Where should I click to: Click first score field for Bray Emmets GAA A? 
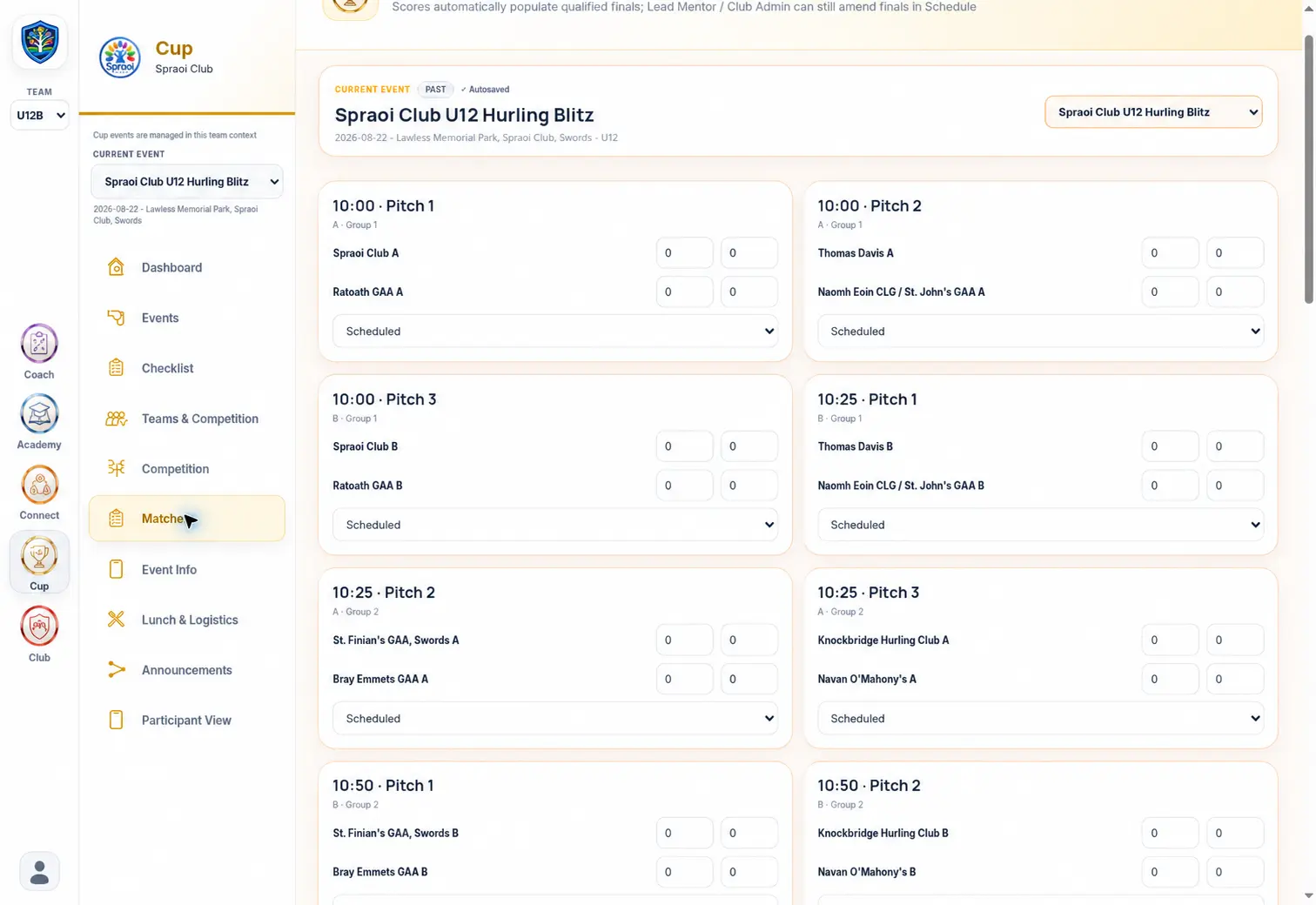coord(685,679)
